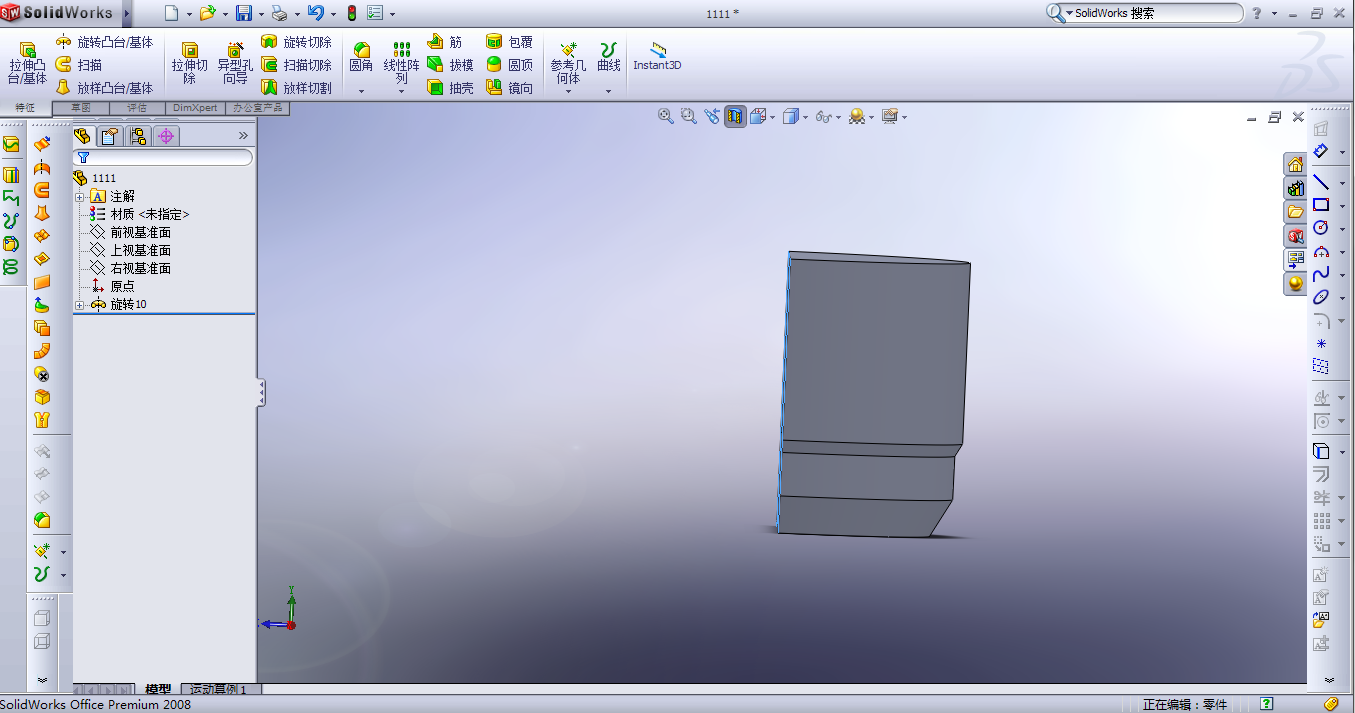Select the line sketch tool

tap(1321, 182)
